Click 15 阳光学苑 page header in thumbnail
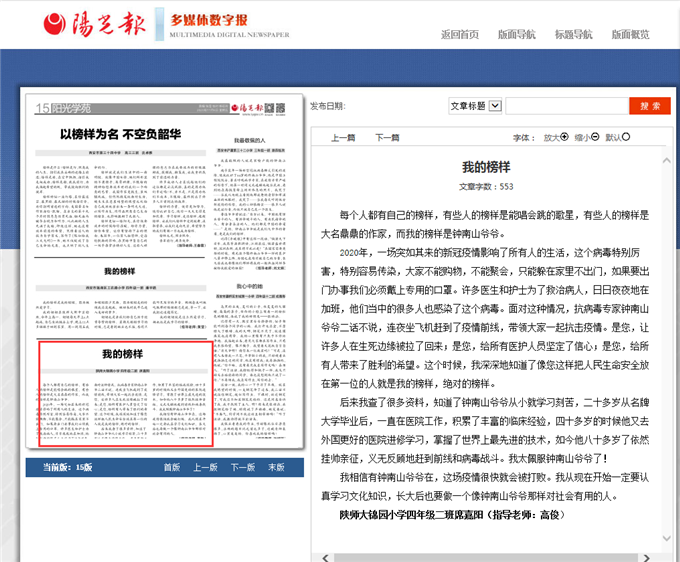Viewport: 680px width, 562px height. pos(63,108)
